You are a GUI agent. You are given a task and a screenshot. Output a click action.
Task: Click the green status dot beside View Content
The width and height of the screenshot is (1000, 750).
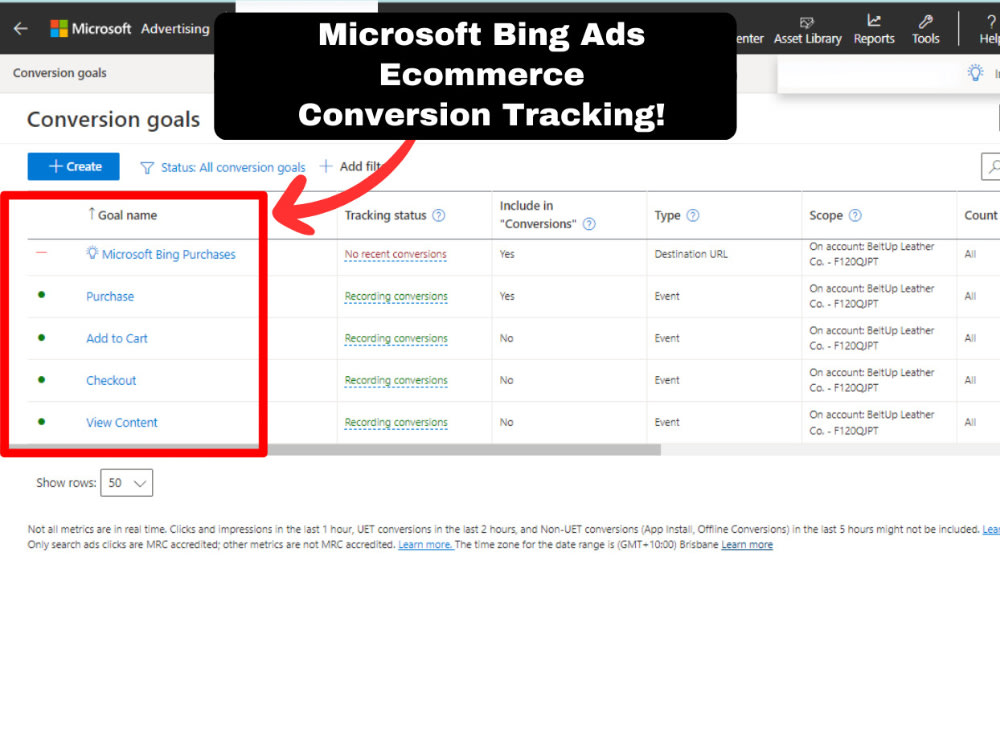click(39, 421)
